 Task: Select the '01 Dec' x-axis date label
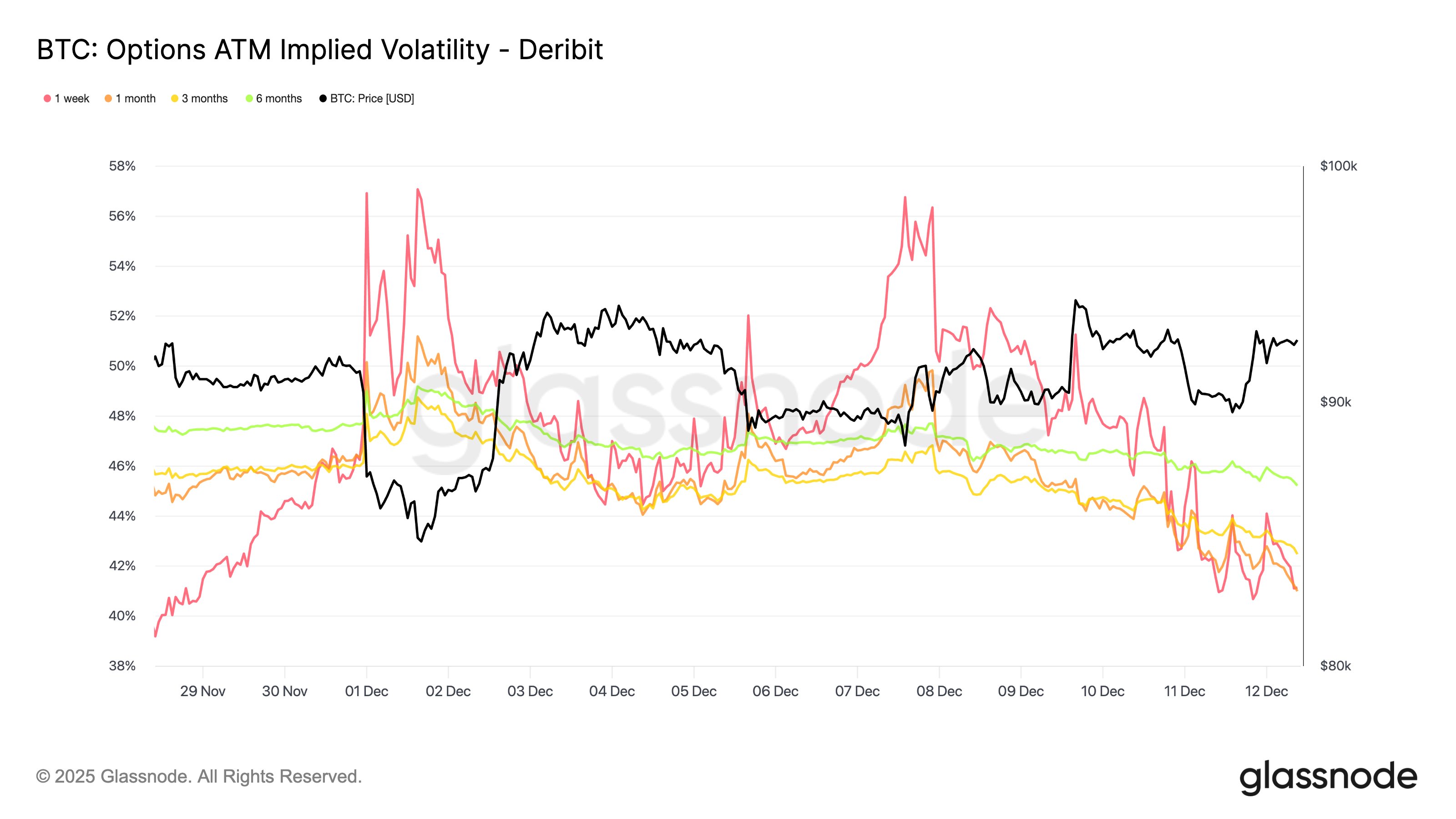click(x=366, y=691)
